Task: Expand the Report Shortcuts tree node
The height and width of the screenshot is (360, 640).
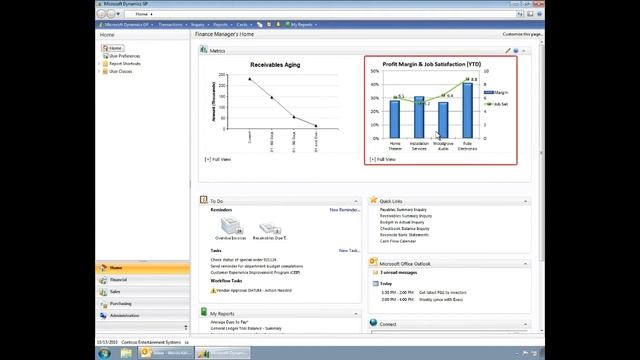Action: click(99, 64)
